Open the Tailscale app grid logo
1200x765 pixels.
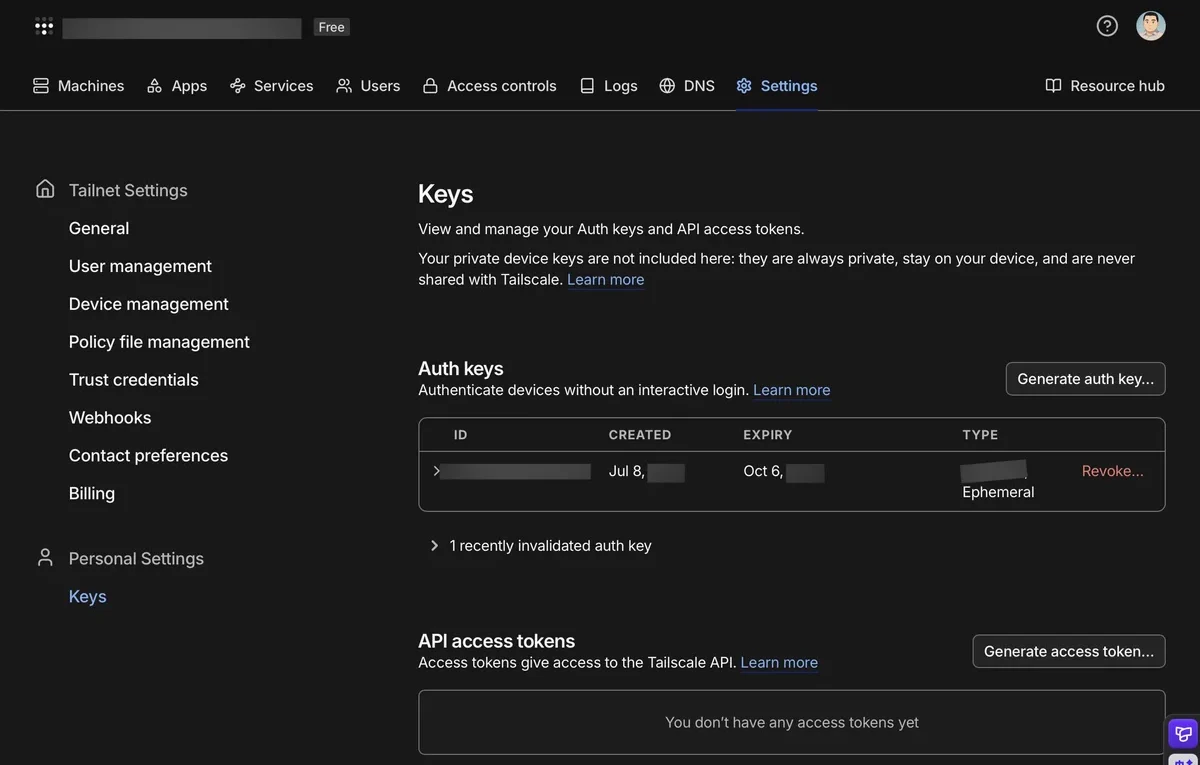[x=44, y=27]
